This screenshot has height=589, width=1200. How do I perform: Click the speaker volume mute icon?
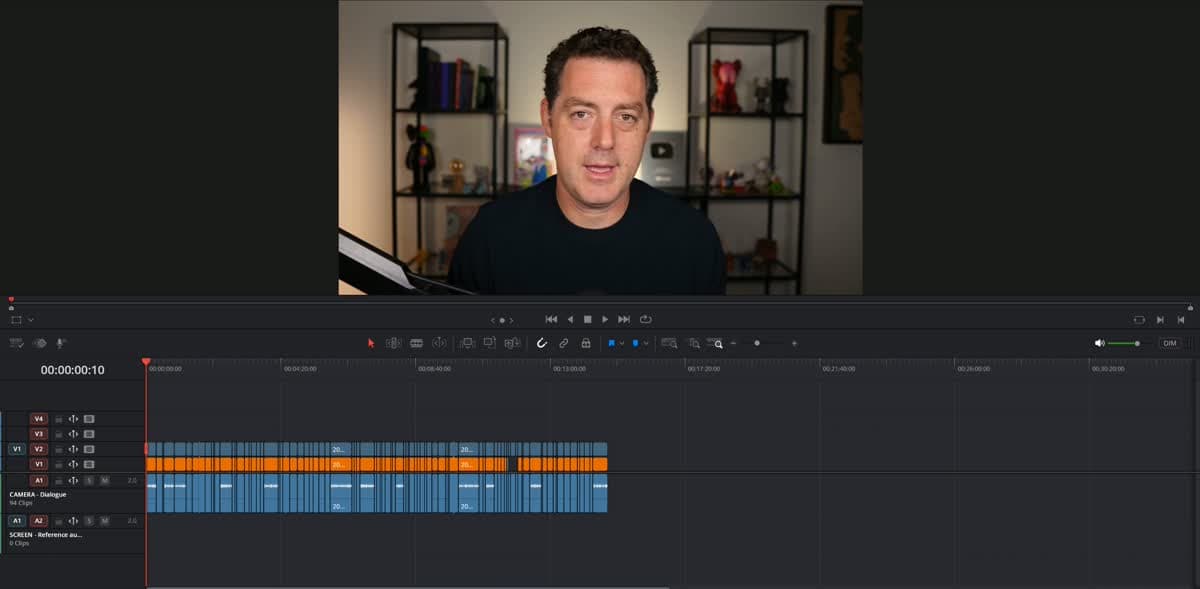pyautogui.click(x=1100, y=343)
